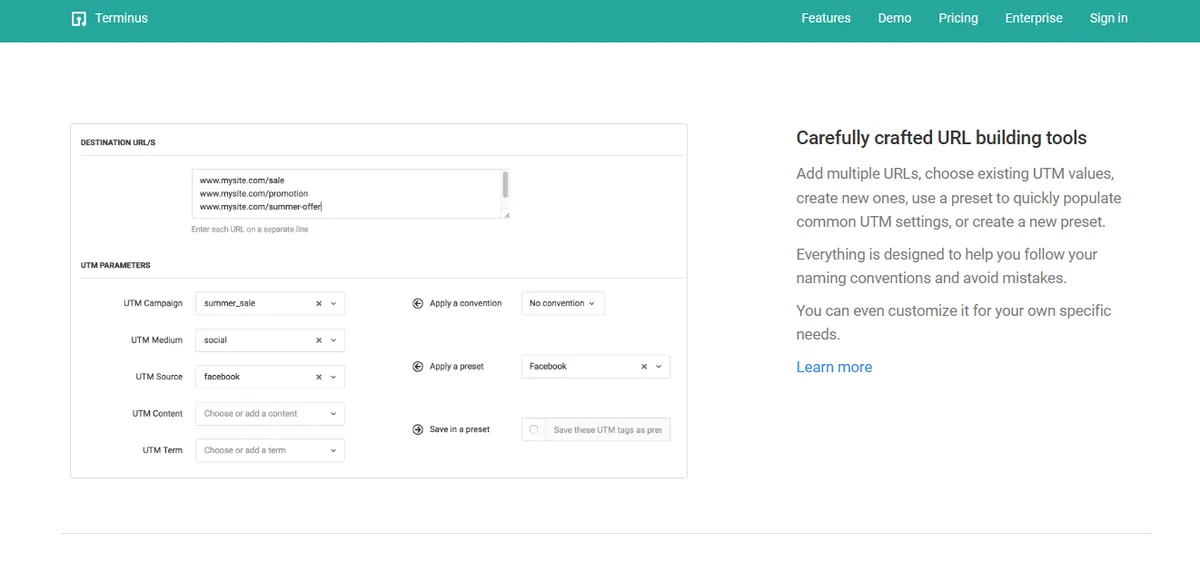Switch to the Enterprise section
Screen dimensions: 1200x580
pyautogui.click(x=1033, y=18)
